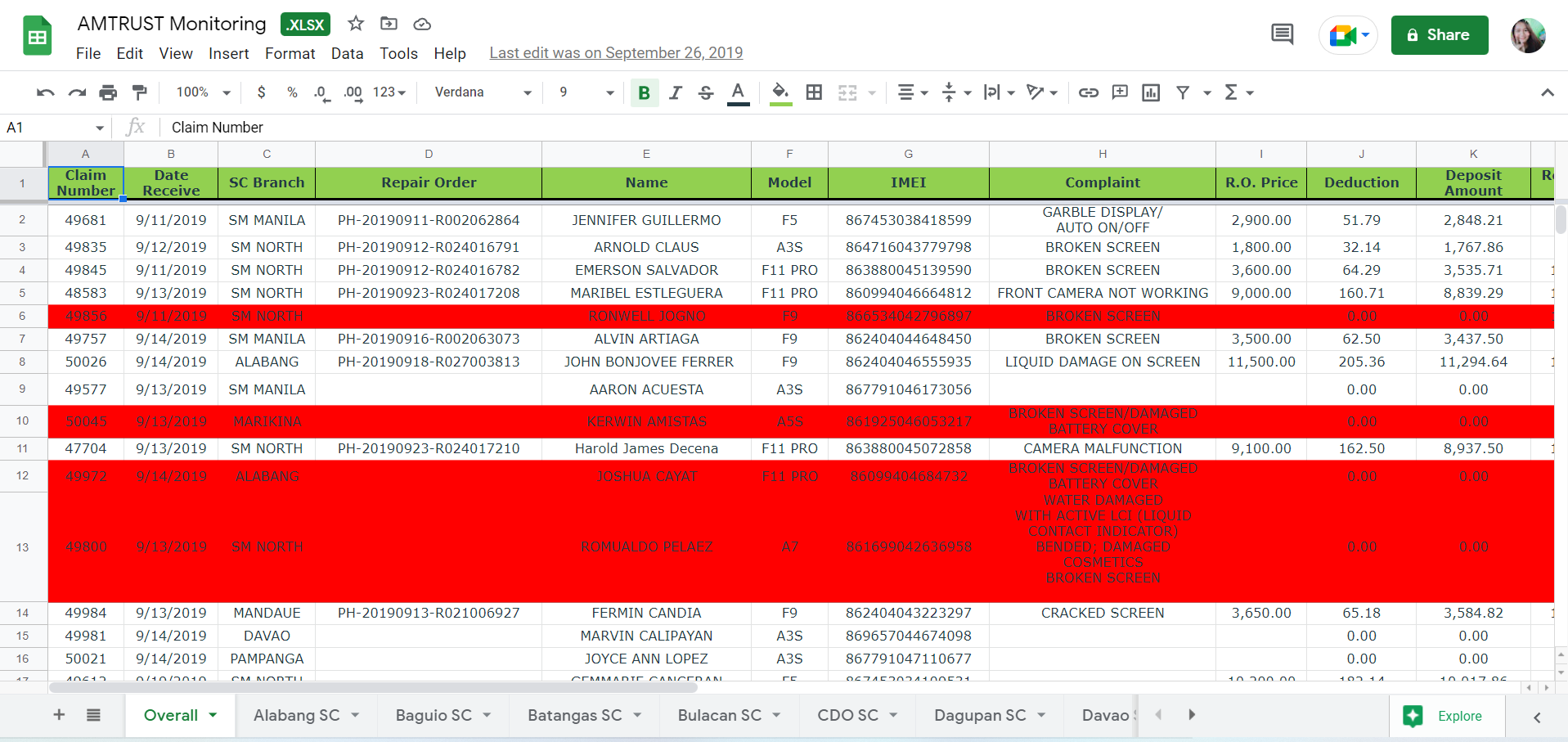Screen dimensions: 1568x742
Task: Star the AMTRUST Monitoring document
Action: point(356,24)
